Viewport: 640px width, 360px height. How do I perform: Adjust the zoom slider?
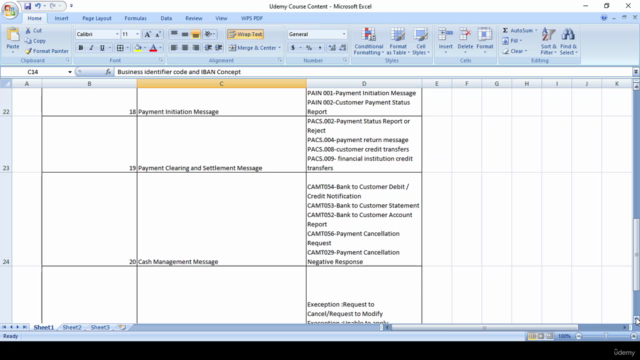[x=606, y=336]
